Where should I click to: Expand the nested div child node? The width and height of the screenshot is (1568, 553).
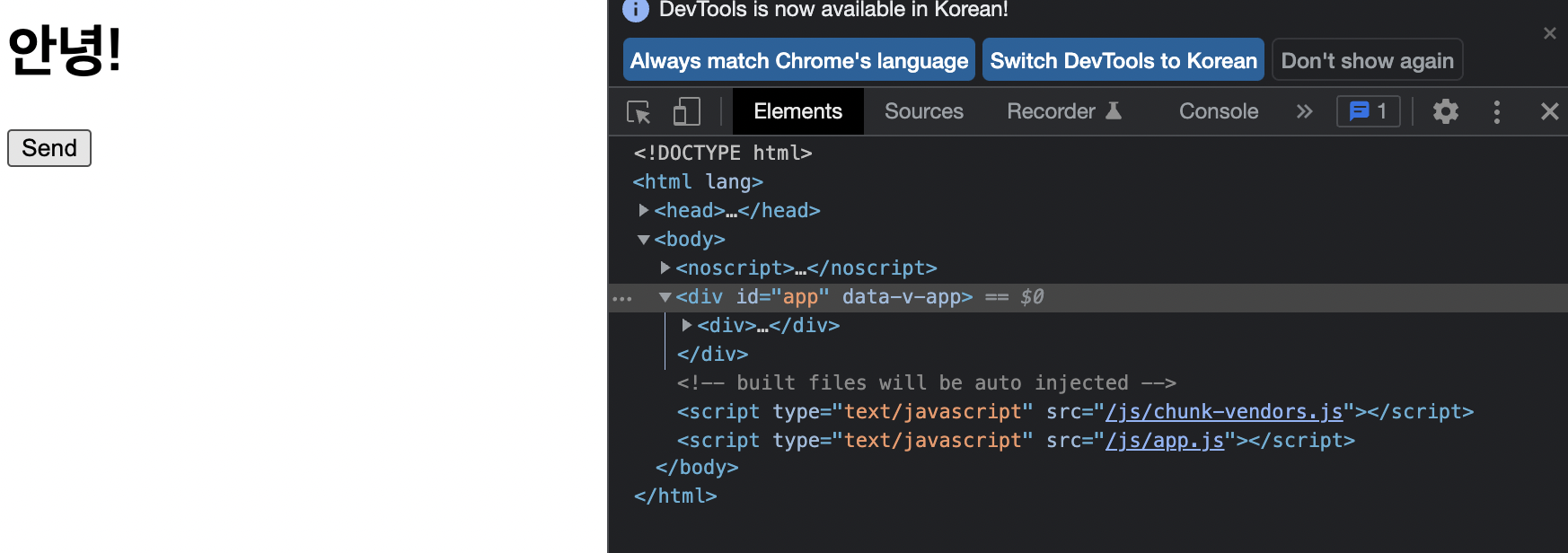(686, 325)
